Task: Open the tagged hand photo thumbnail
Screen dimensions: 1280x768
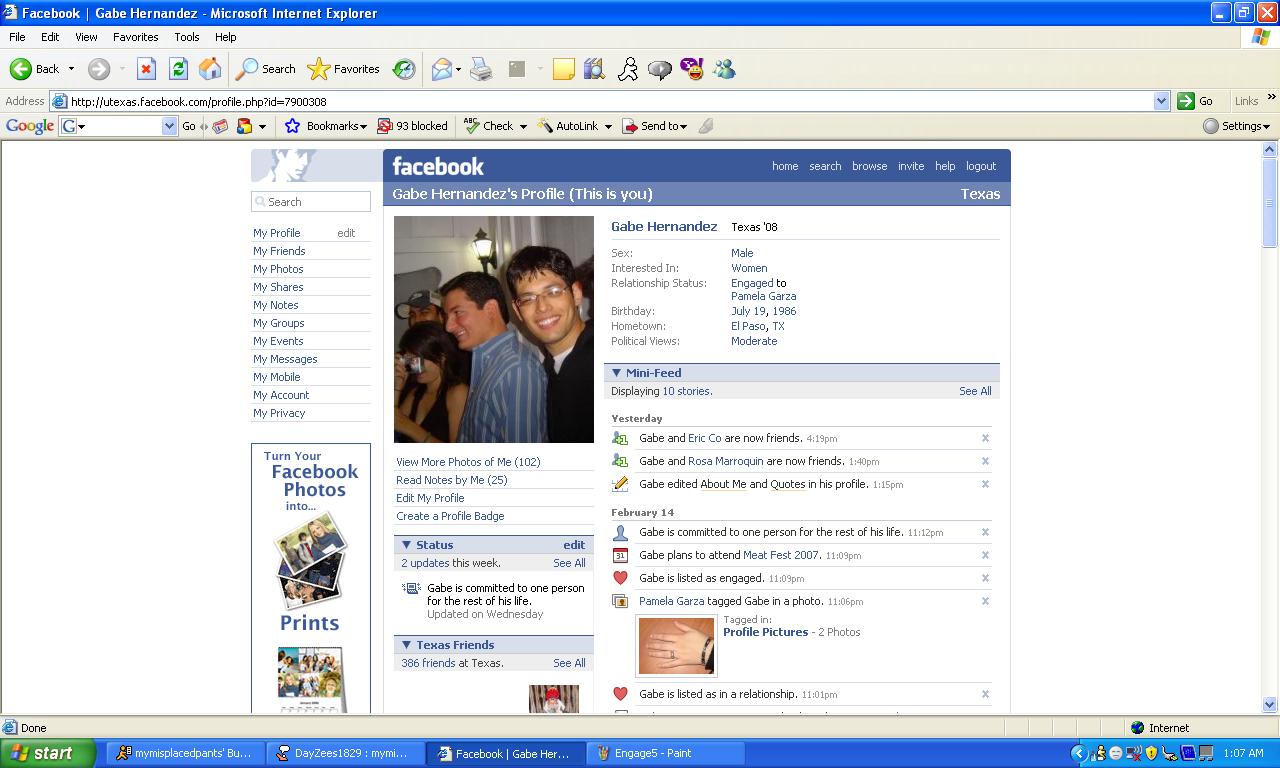Action: (x=677, y=646)
